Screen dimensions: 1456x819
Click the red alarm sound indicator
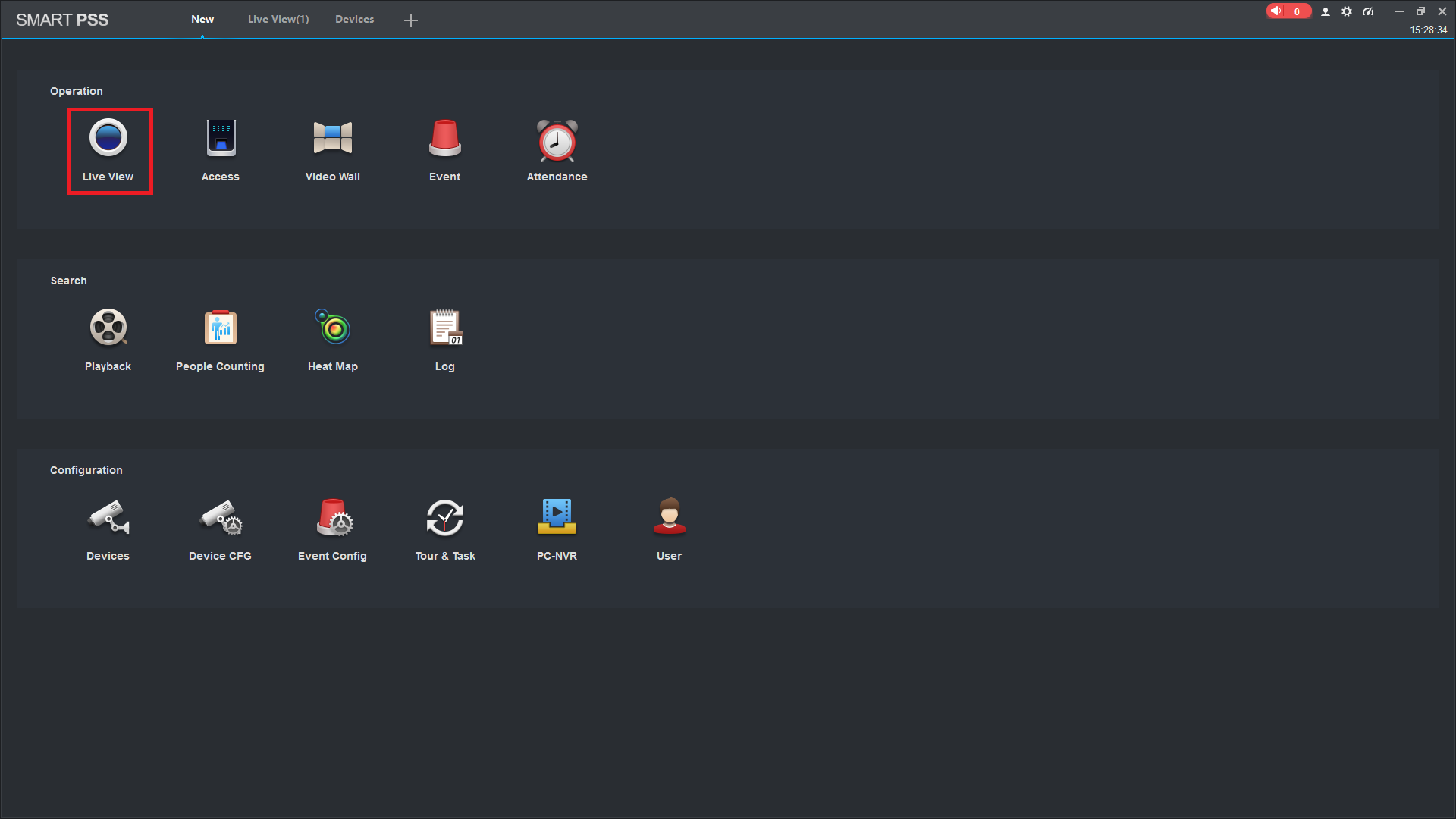1288,11
